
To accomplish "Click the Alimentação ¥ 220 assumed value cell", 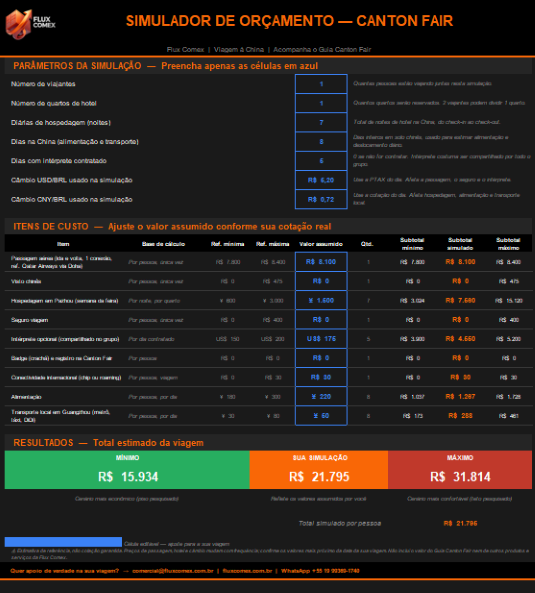I will point(321,396).
